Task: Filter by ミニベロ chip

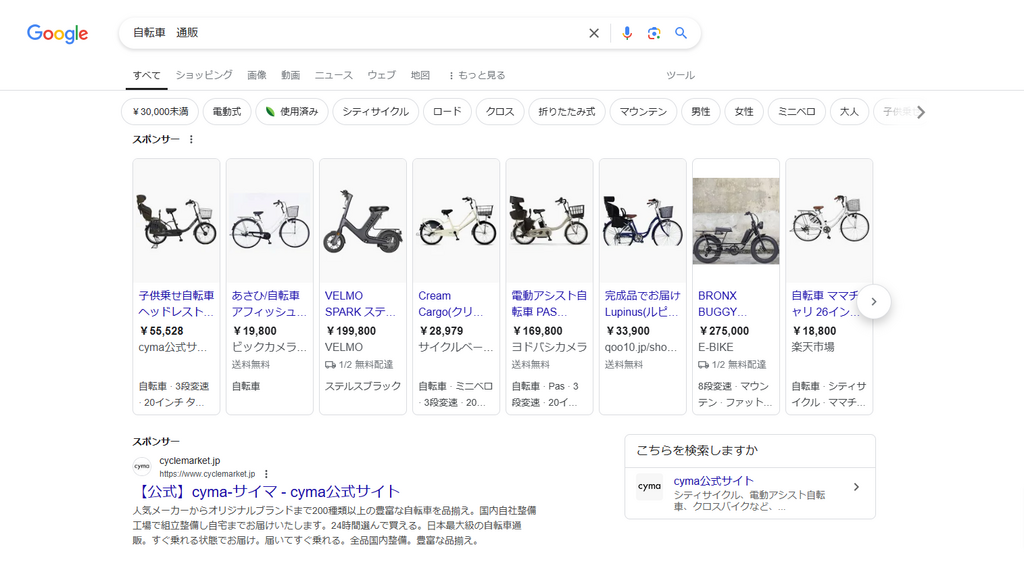Action: click(x=797, y=112)
